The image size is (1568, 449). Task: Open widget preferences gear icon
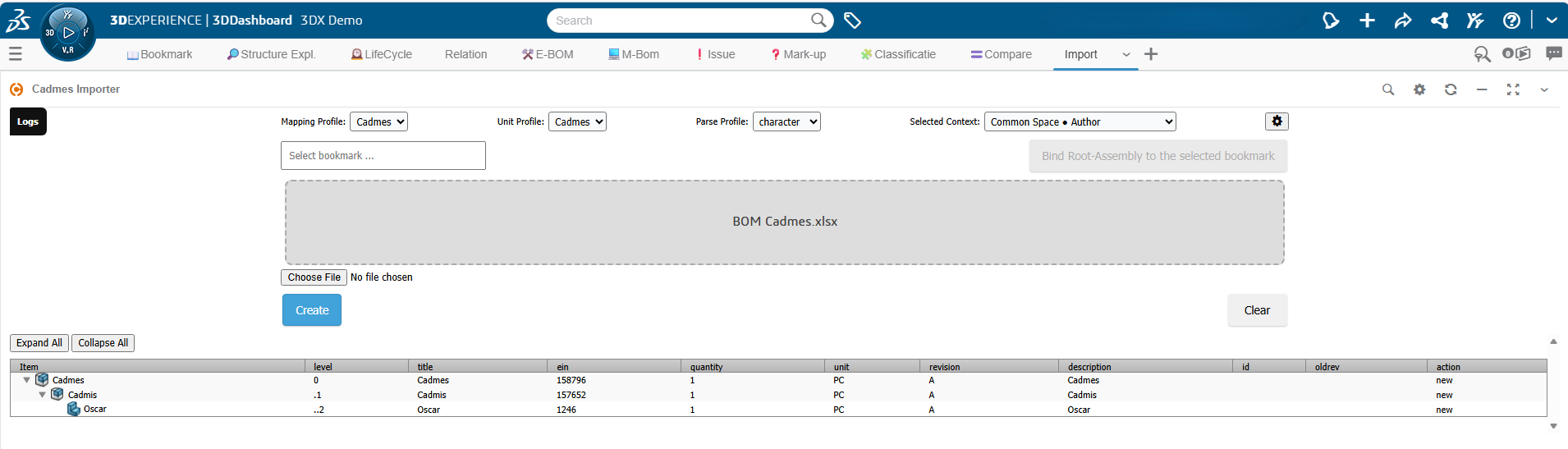[1419, 89]
